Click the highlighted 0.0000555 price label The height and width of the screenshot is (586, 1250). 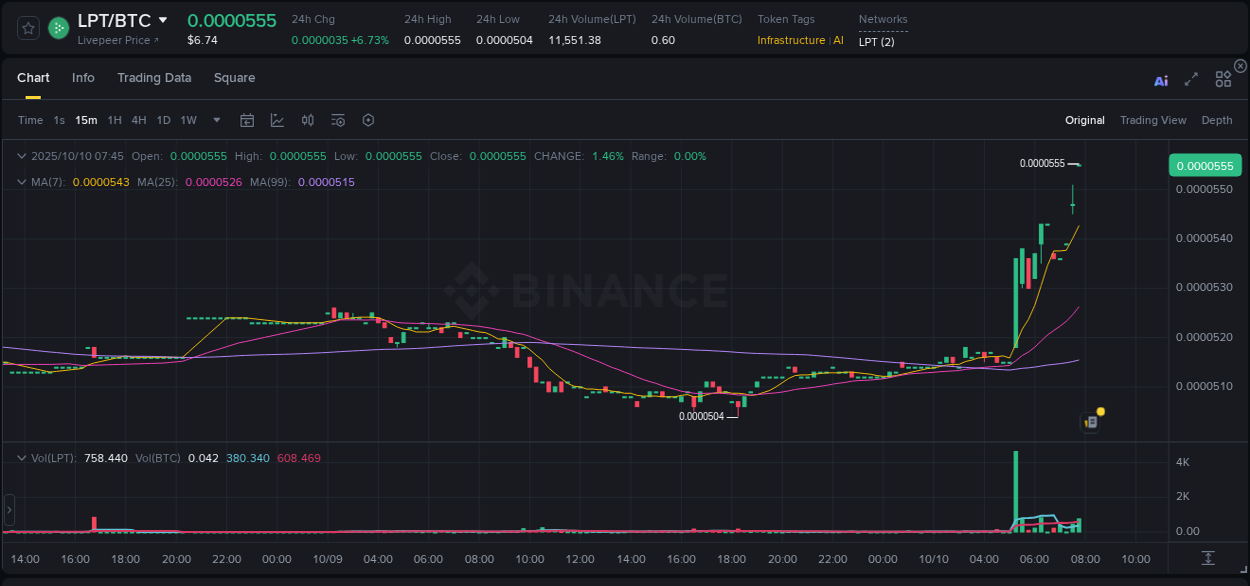pos(1204,165)
